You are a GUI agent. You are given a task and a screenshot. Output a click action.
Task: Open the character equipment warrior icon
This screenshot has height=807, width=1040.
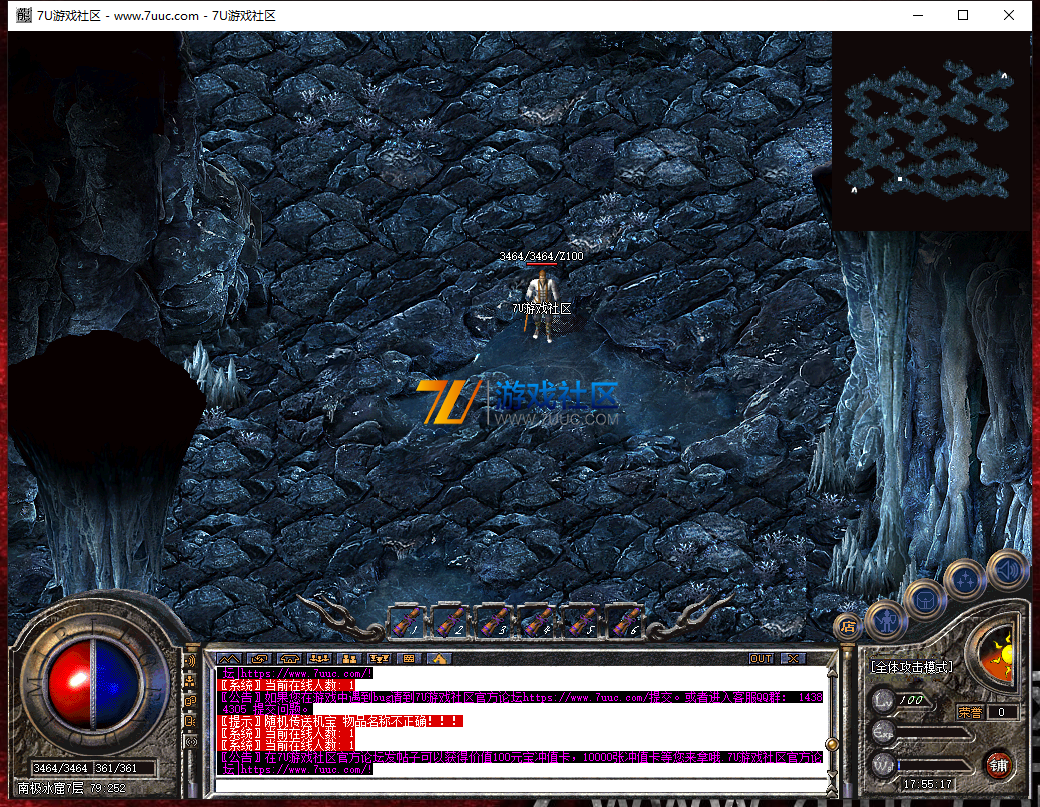886,621
